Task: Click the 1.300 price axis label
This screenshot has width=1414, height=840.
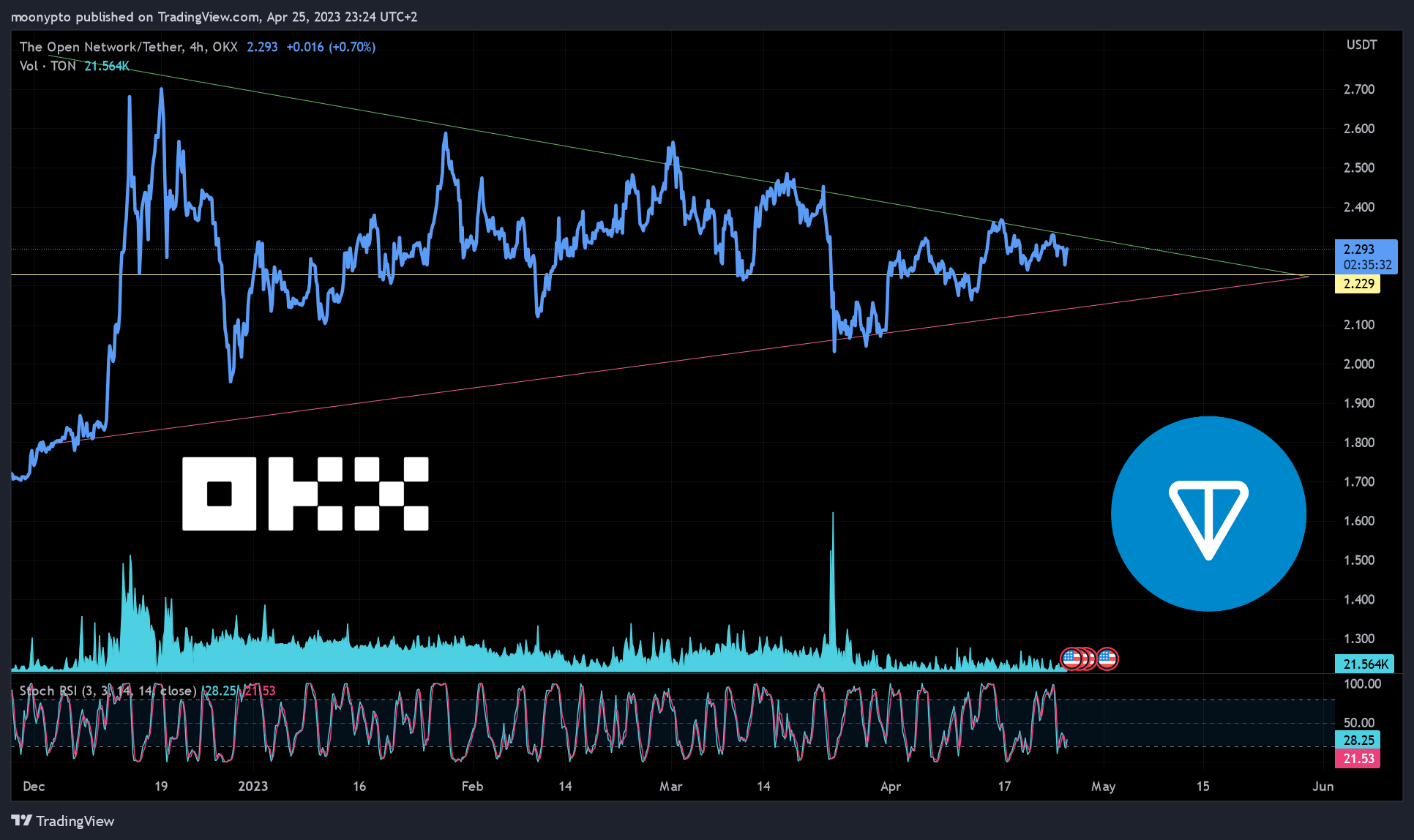Action: 1359,639
